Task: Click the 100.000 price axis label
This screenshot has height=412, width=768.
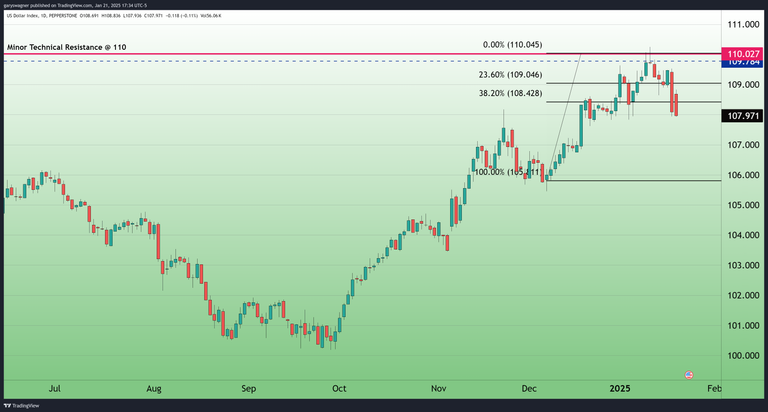Action: tap(742, 356)
